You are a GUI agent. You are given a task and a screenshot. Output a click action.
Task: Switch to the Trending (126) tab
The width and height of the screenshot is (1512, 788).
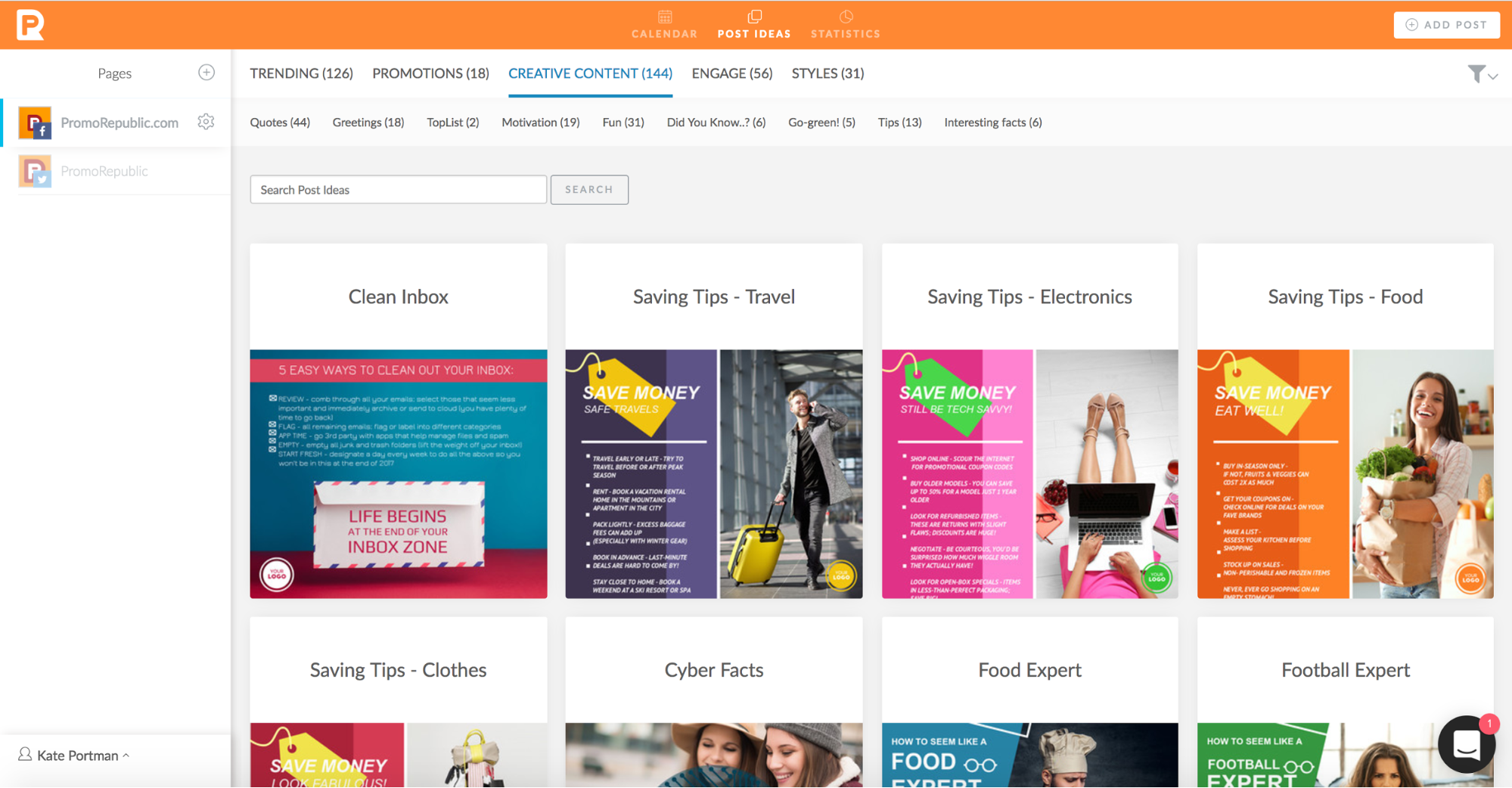(x=301, y=73)
